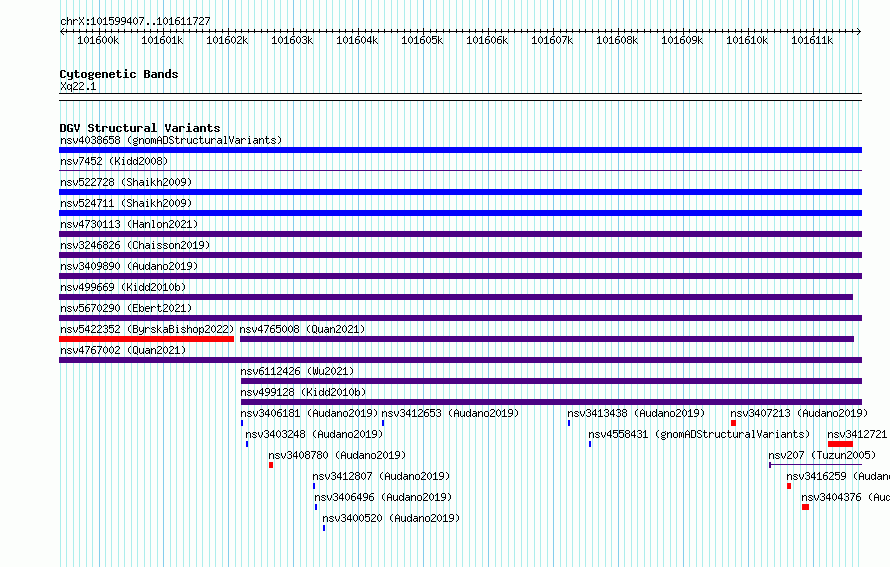Click nsv524711 (Shaikh2009) label
The height and width of the screenshot is (567, 890).
(126, 203)
